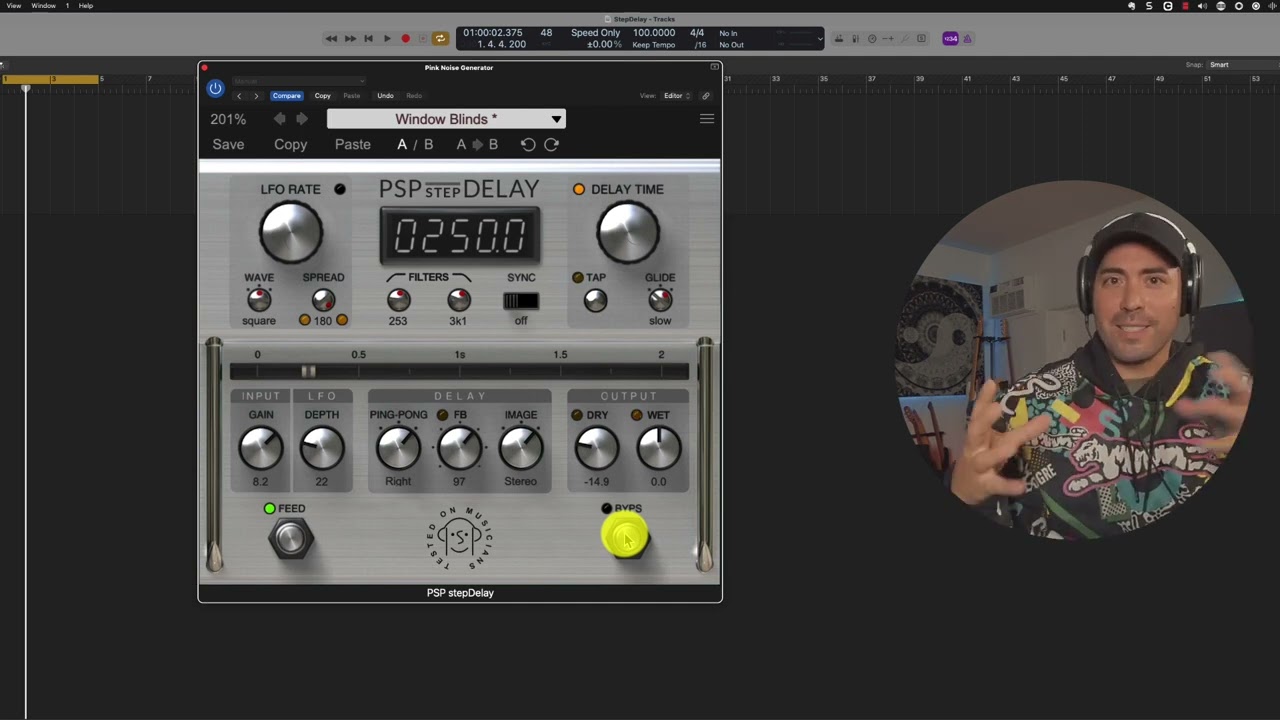This screenshot has height=720, width=1280.
Task: Click the PSP redo arrow icon
Action: (551, 144)
